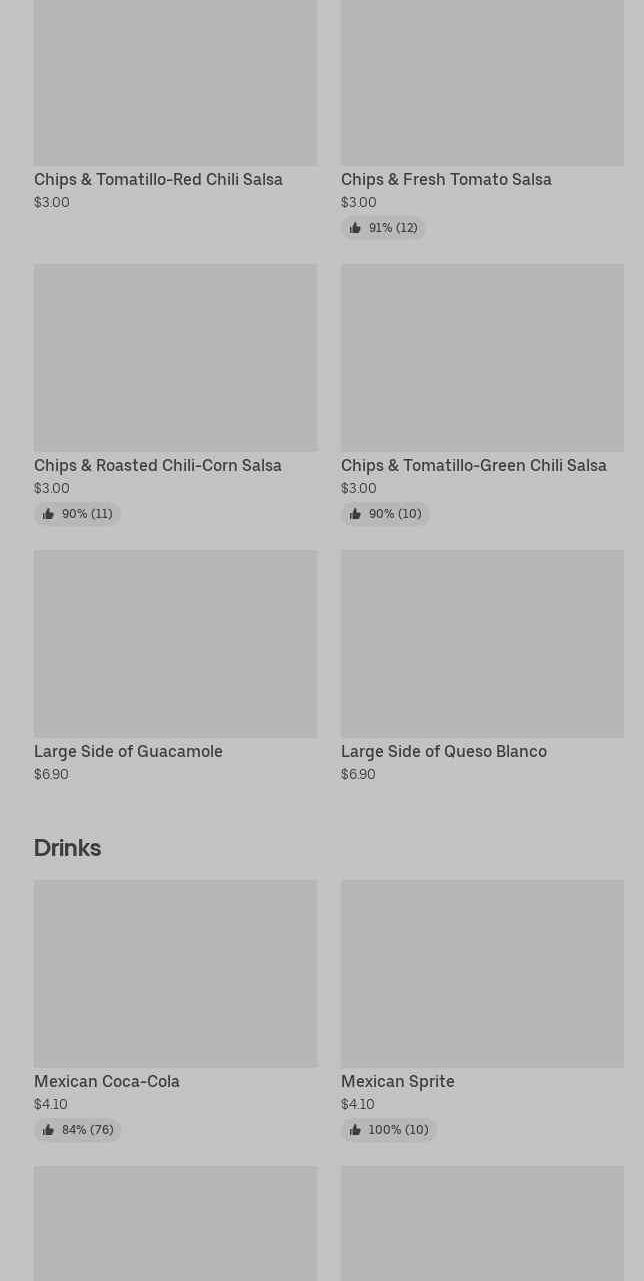This screenshot has height=1281, width=644.
Task: Click the Mexican Coca-Cola item name
Action: coord(107,1081)
